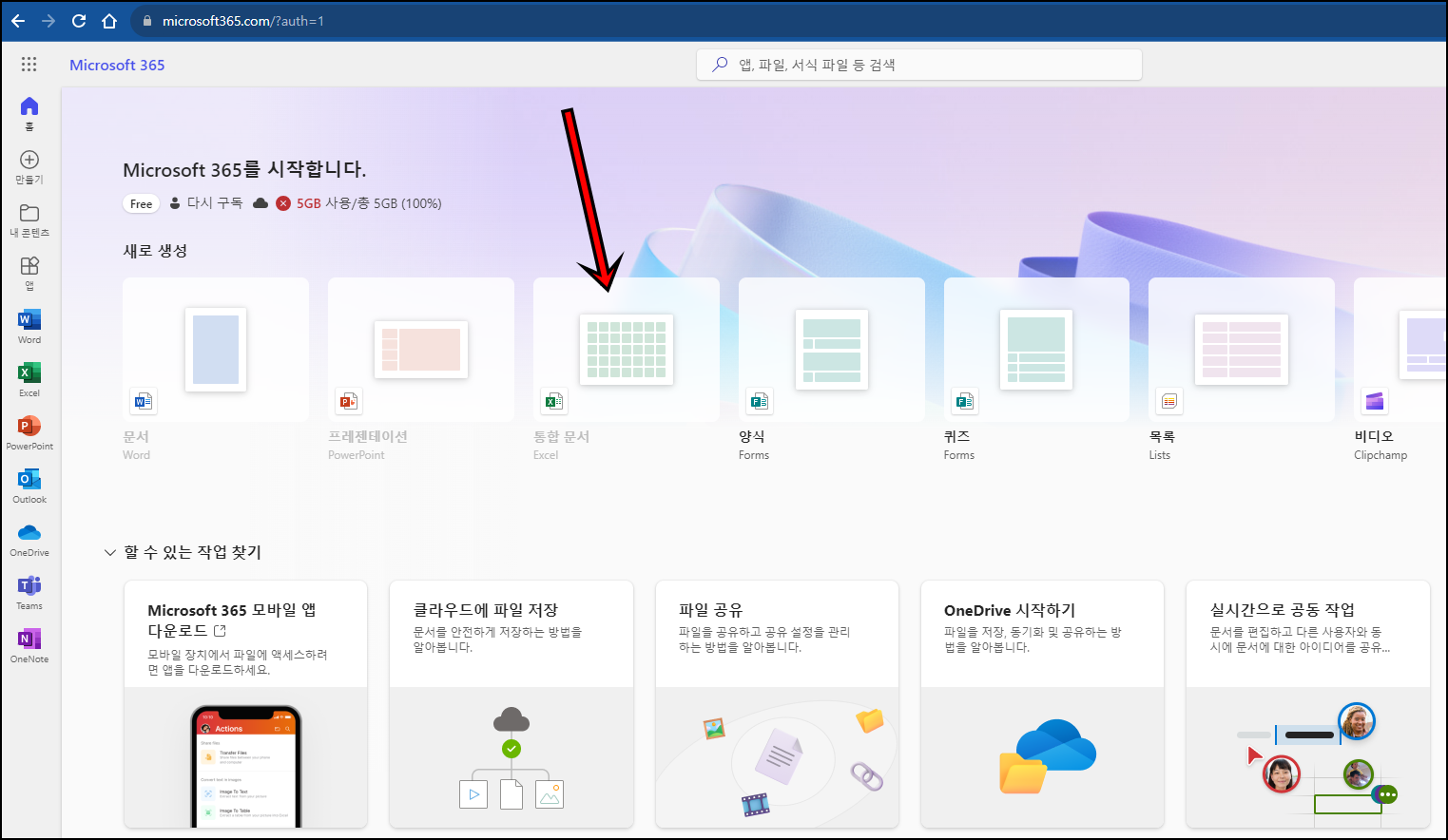Launch Word from the sidebar
1448x840 pixels.
(29, 326)
